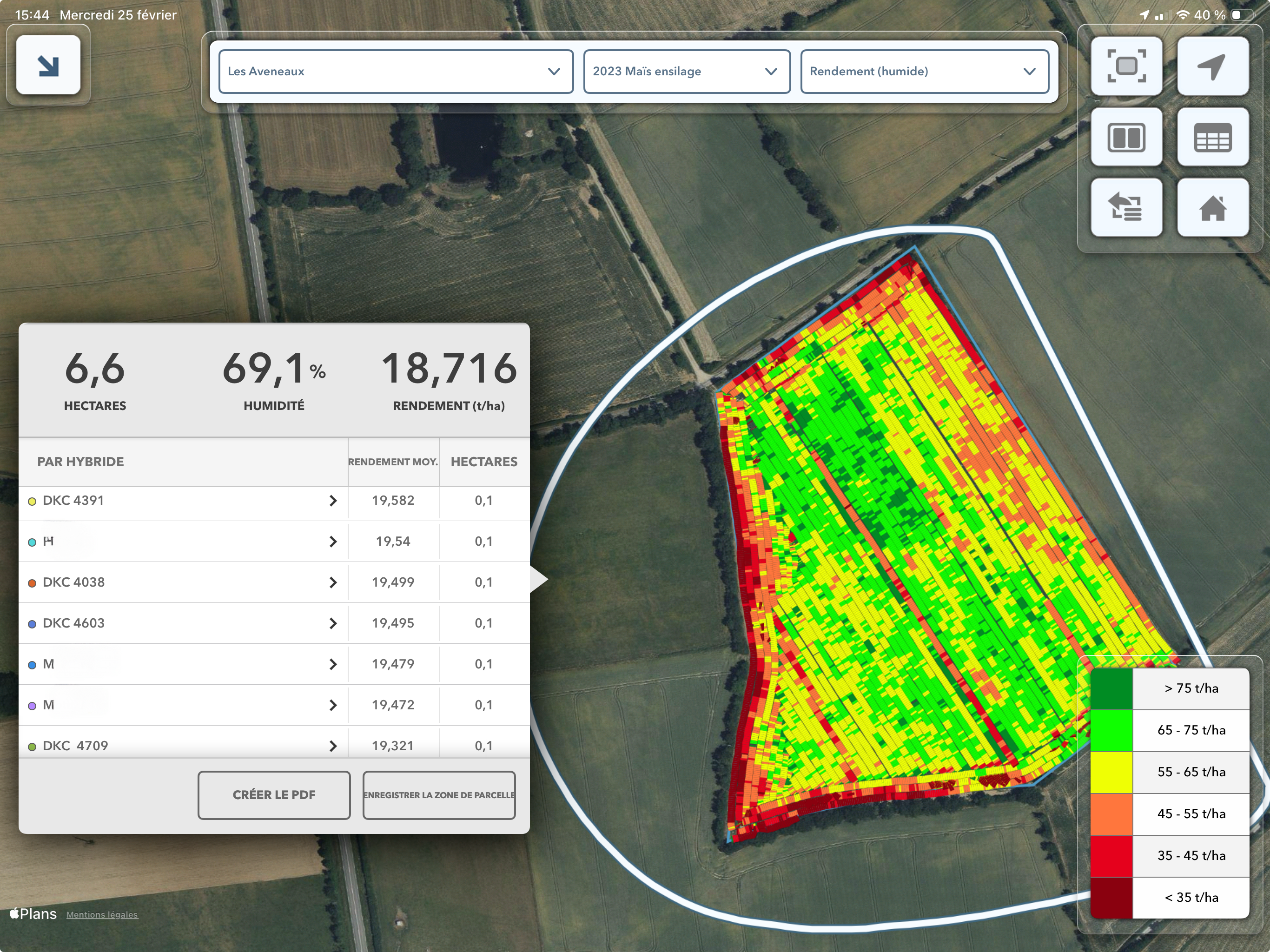Open the split-screen compare view icon
The height and width of the screenshot is (952, 1270).
coord(1126,137)
